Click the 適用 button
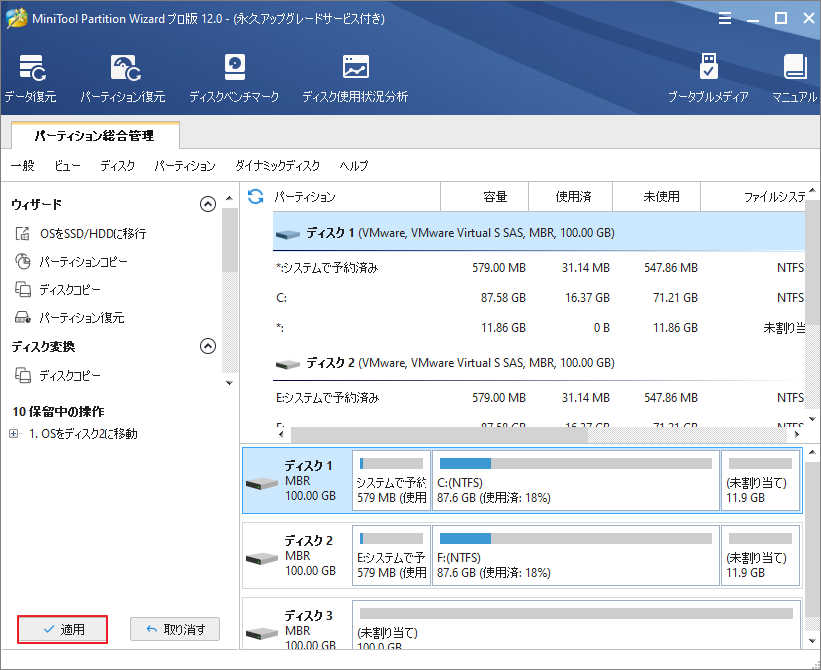Viewport: 821px width, 670px height. coord(62,629)
